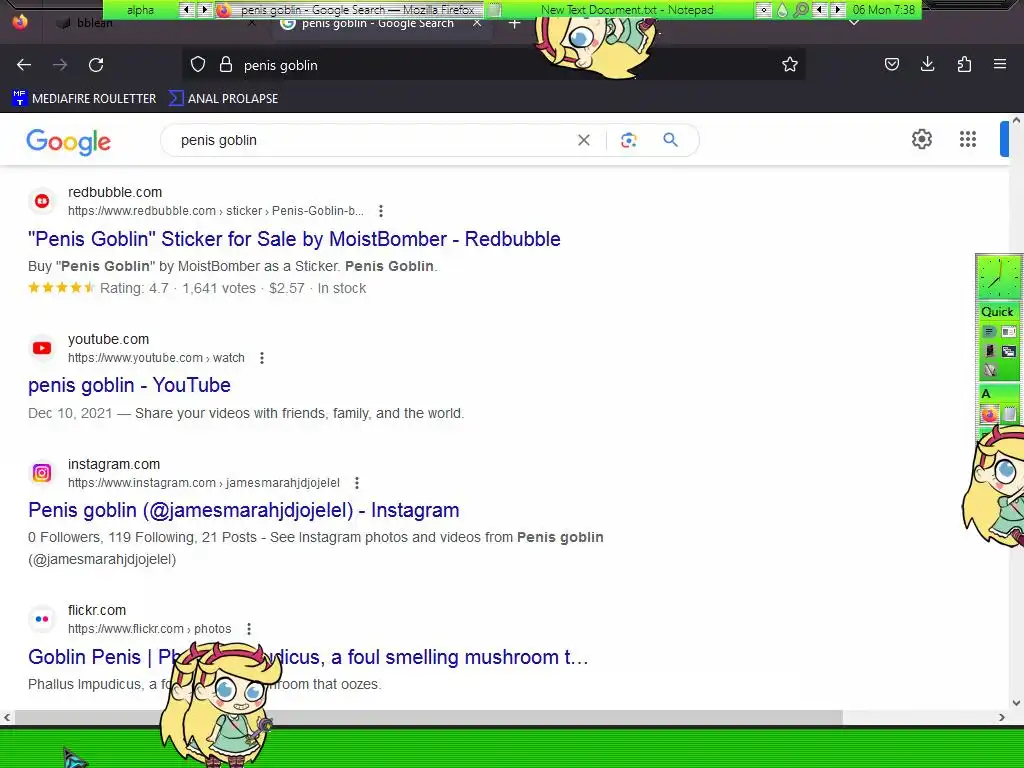Viewport: 1024px width, 768px height.
Task: Search by image with Google Lens icon
Action: 628,140
